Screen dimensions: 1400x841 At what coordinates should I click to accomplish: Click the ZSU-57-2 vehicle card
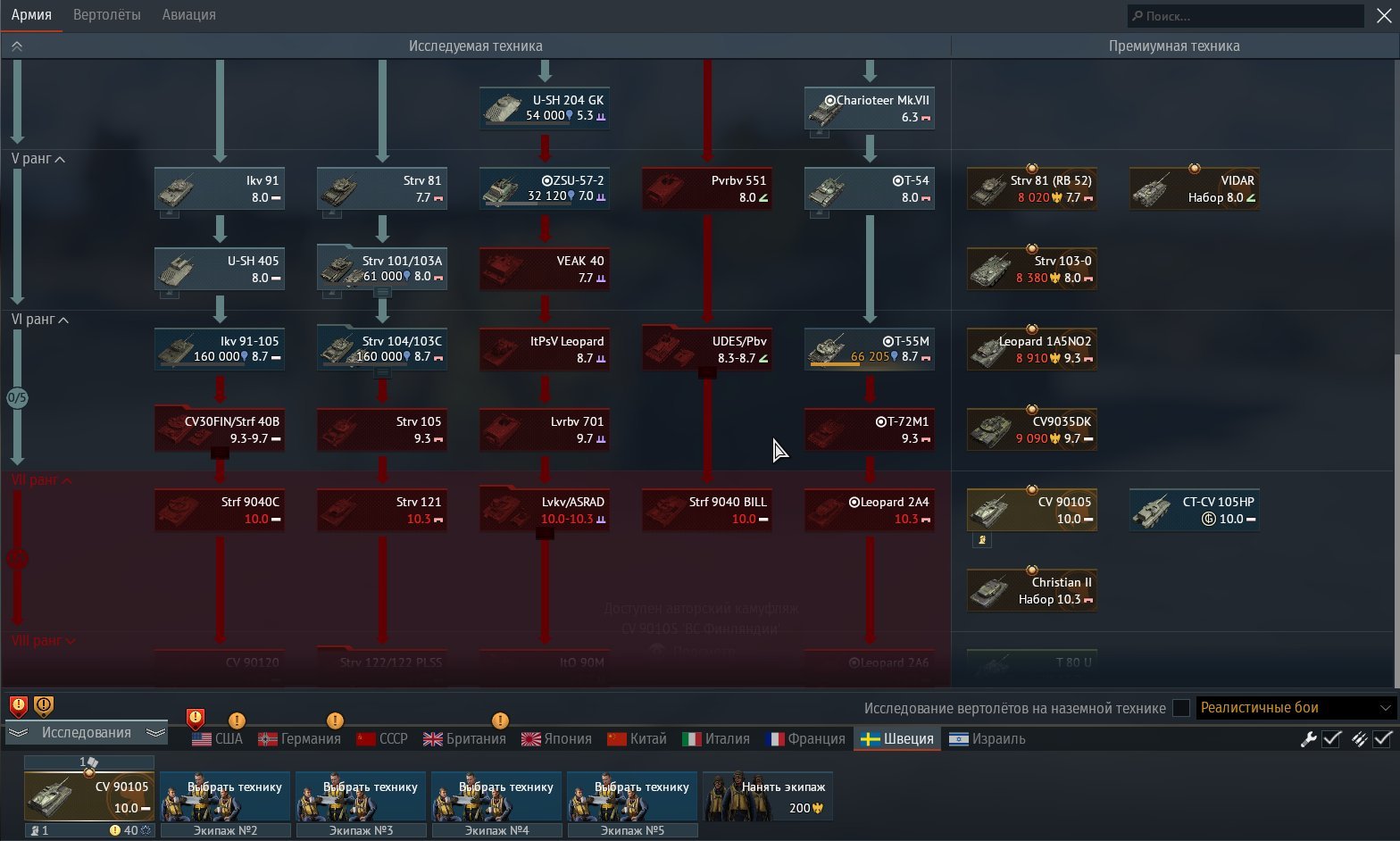tap(545, 189)
